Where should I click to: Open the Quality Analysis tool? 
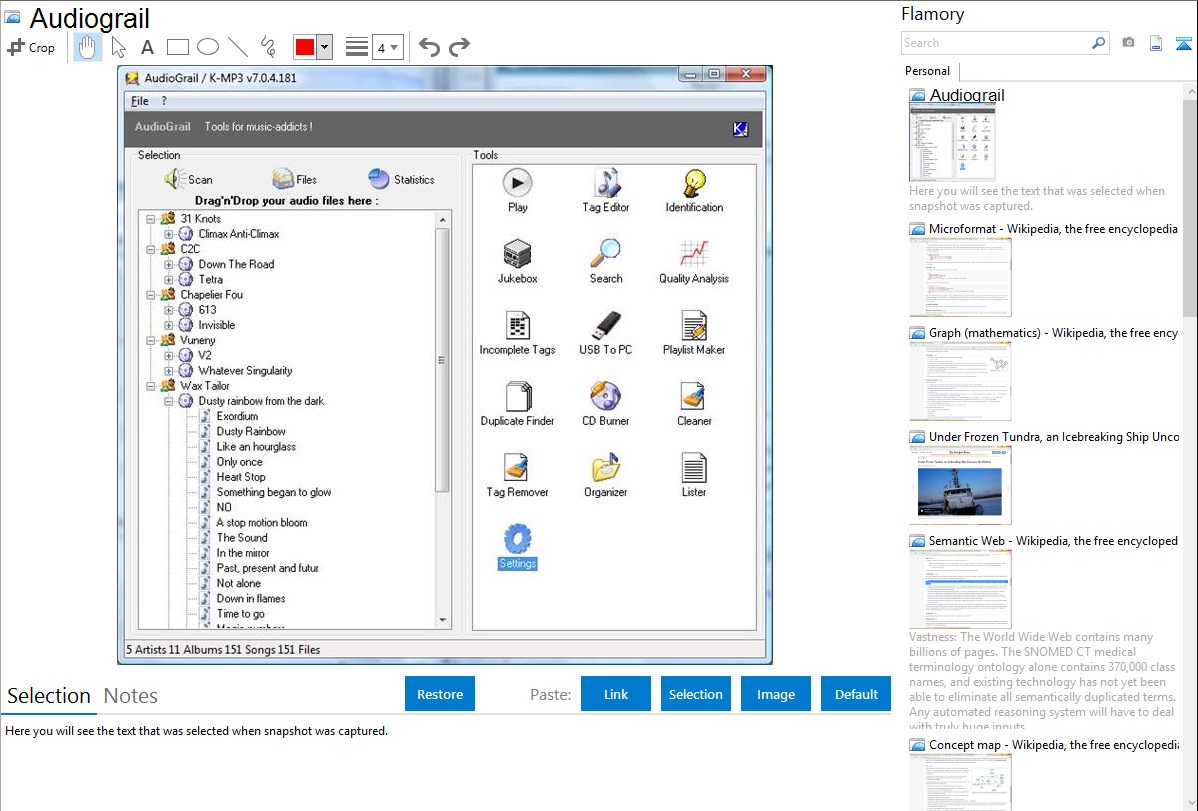pos(694,261)
